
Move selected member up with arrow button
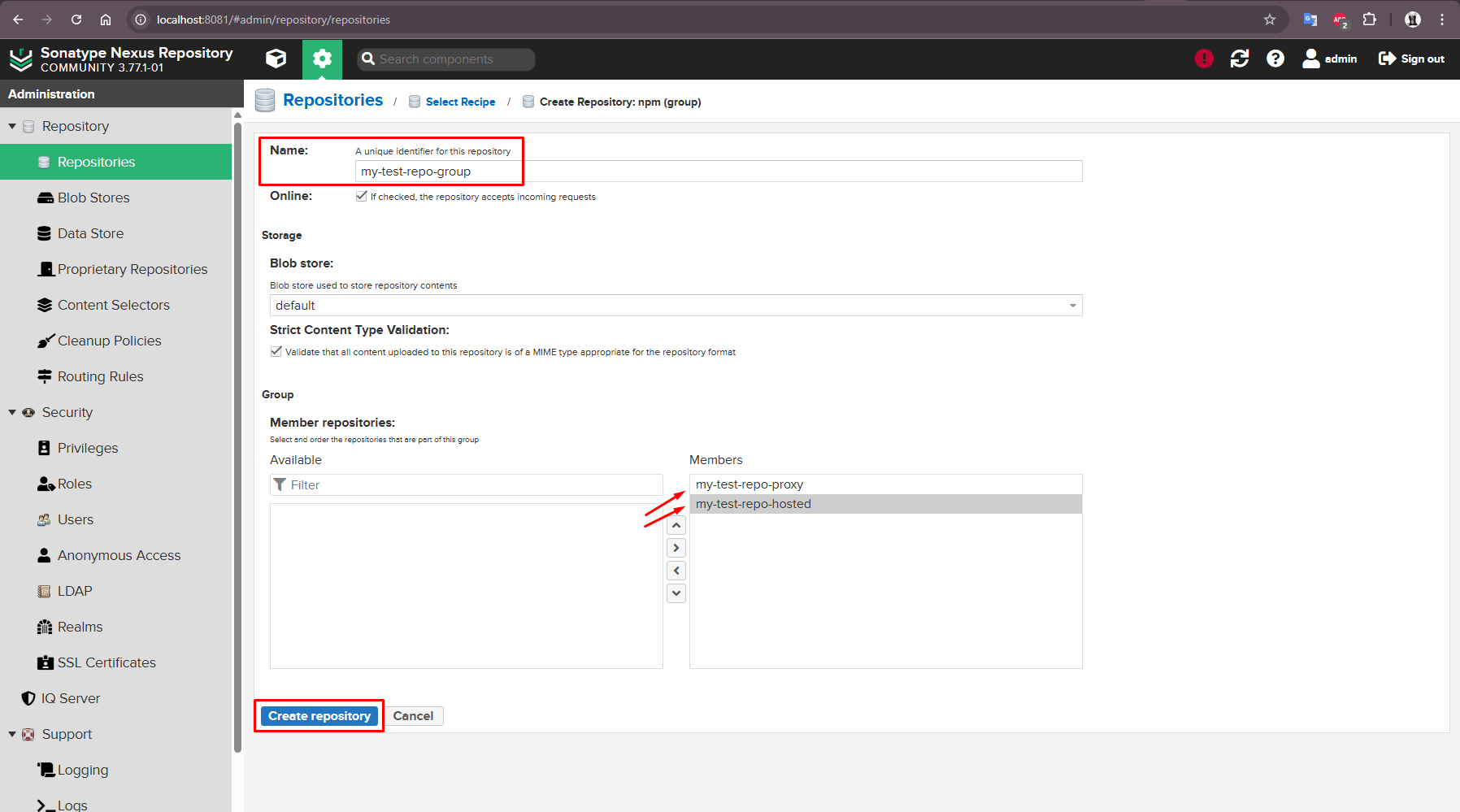pos(676,526)
